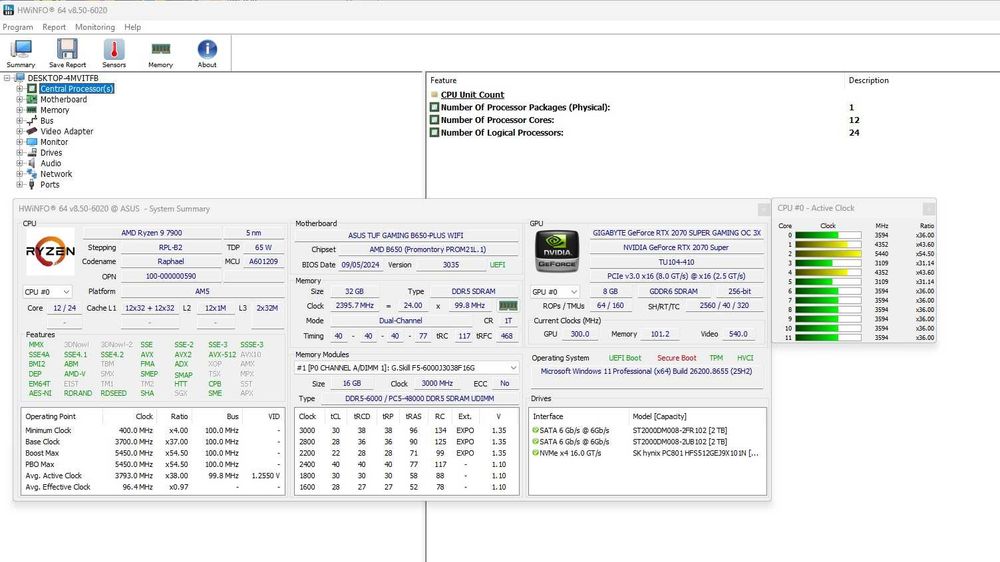Image resolution: width=1000 pixels, height=562 pixels.
Task: Click the AMD Ryzen 9 7900 name field
Action: click(x=152, y=233)
